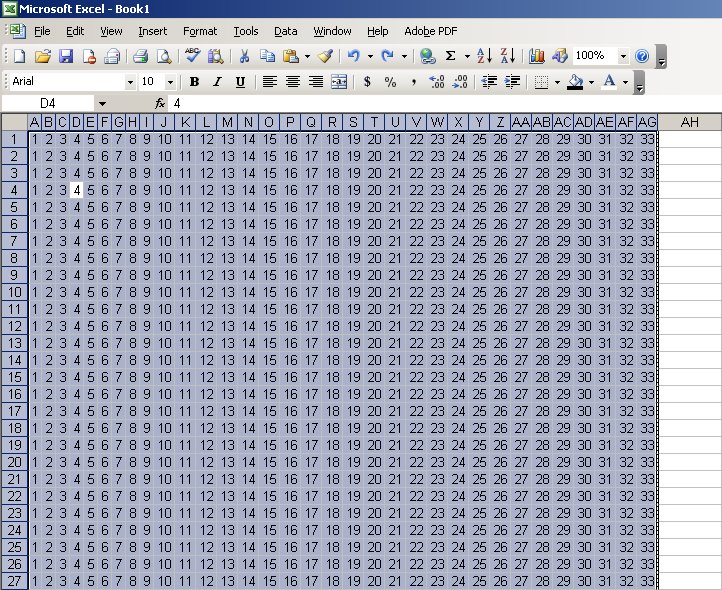The height and width of the screenshot is (590, 722).
Task: Select row 27 header
Action: coord(14,581)
